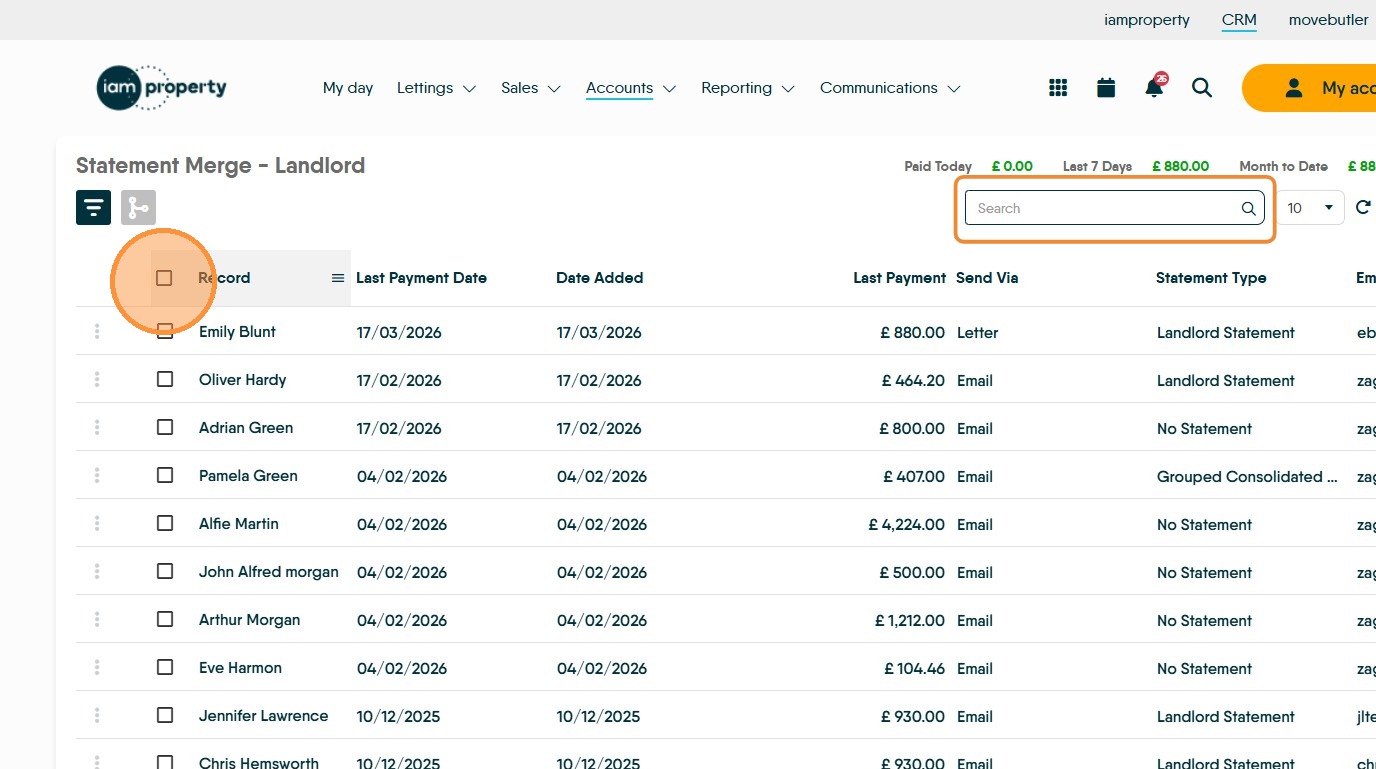
Task: Open row actions dots for Oliver Hardy
Action: [97, 380]
